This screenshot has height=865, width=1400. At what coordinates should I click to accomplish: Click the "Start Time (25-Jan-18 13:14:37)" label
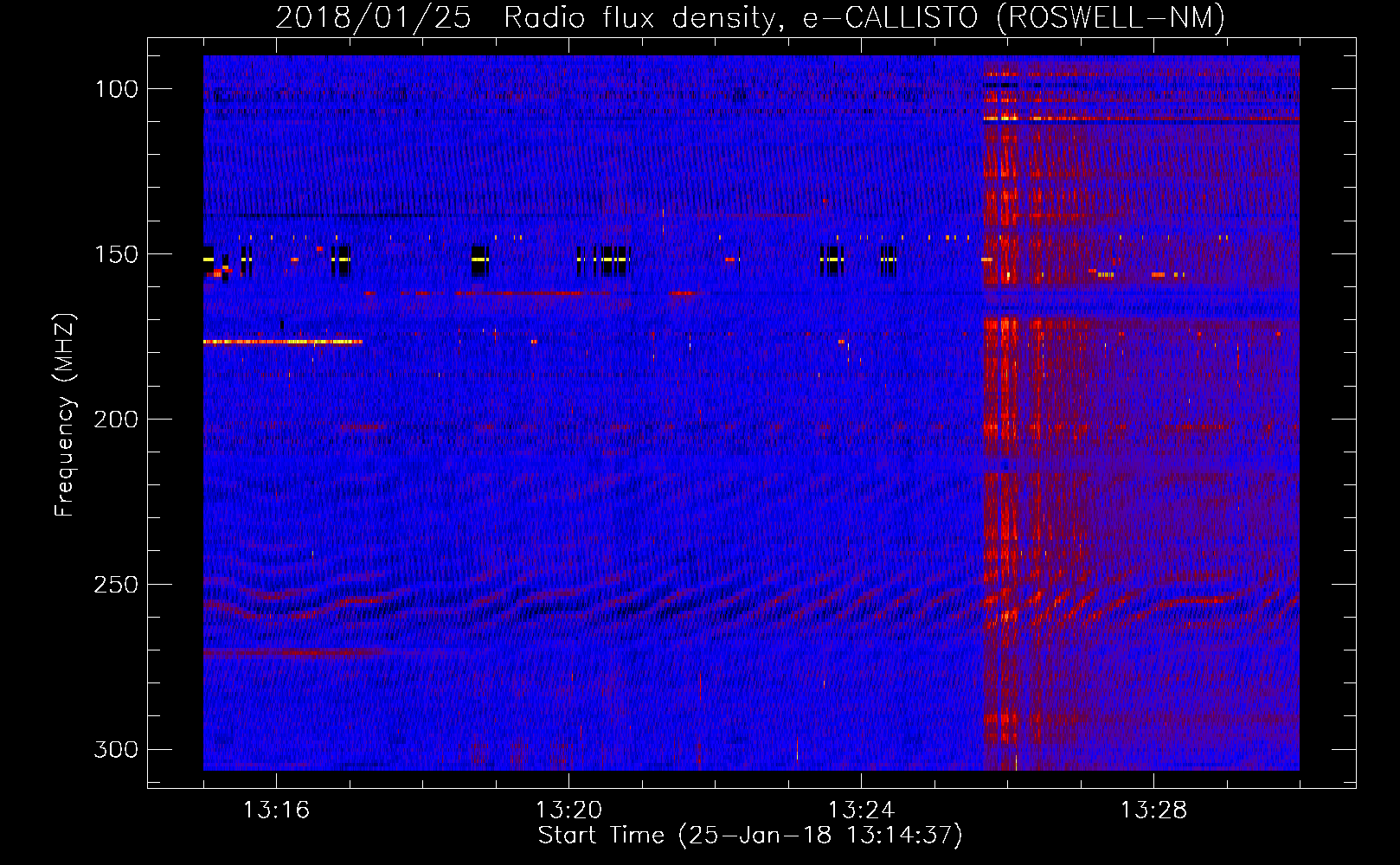(750, 835)
